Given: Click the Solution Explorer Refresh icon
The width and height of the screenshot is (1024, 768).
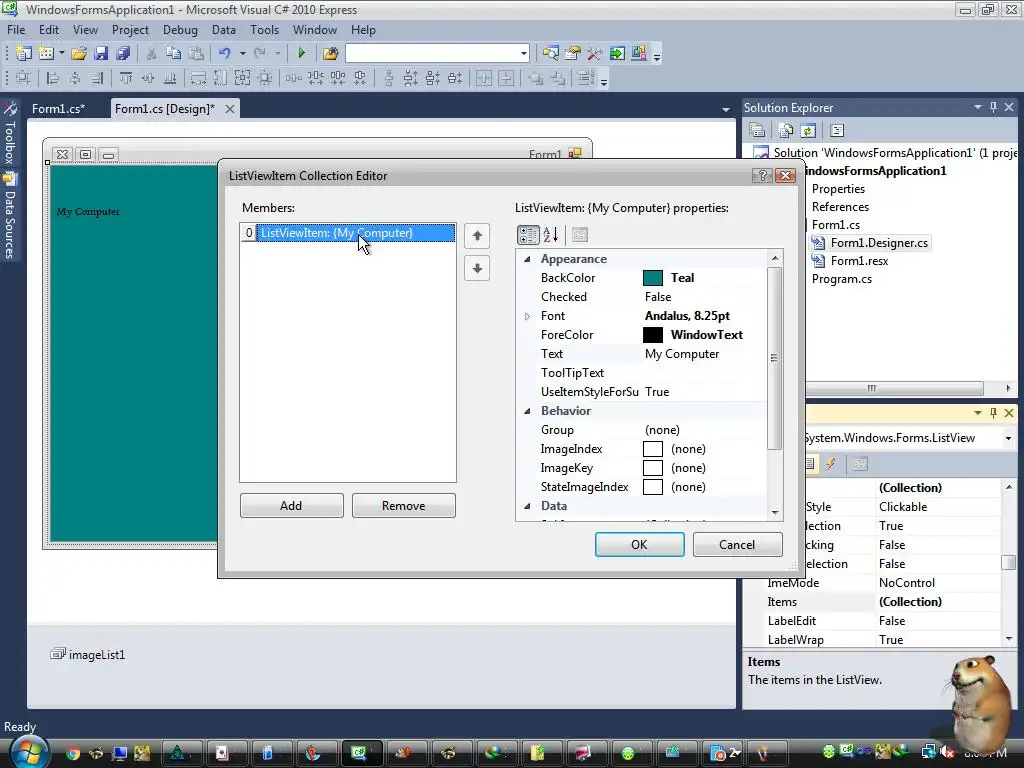Looking at the screenshot, I should click(x=808, y=131).
